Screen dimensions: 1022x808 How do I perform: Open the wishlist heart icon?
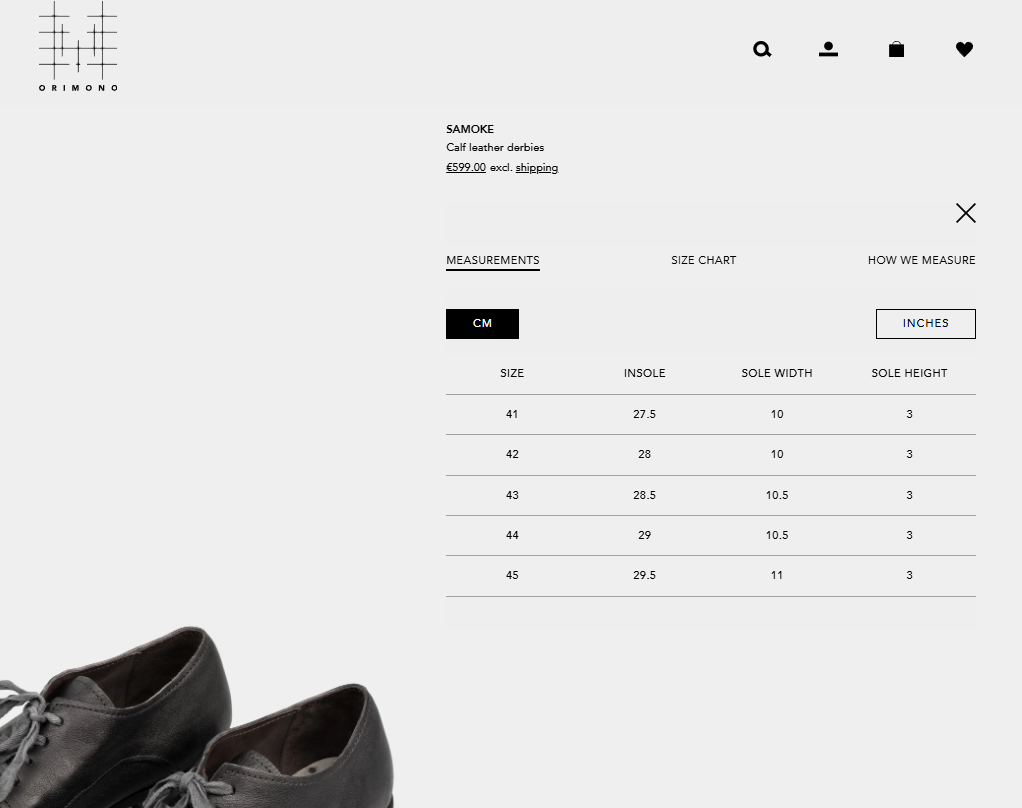point(965,50)
